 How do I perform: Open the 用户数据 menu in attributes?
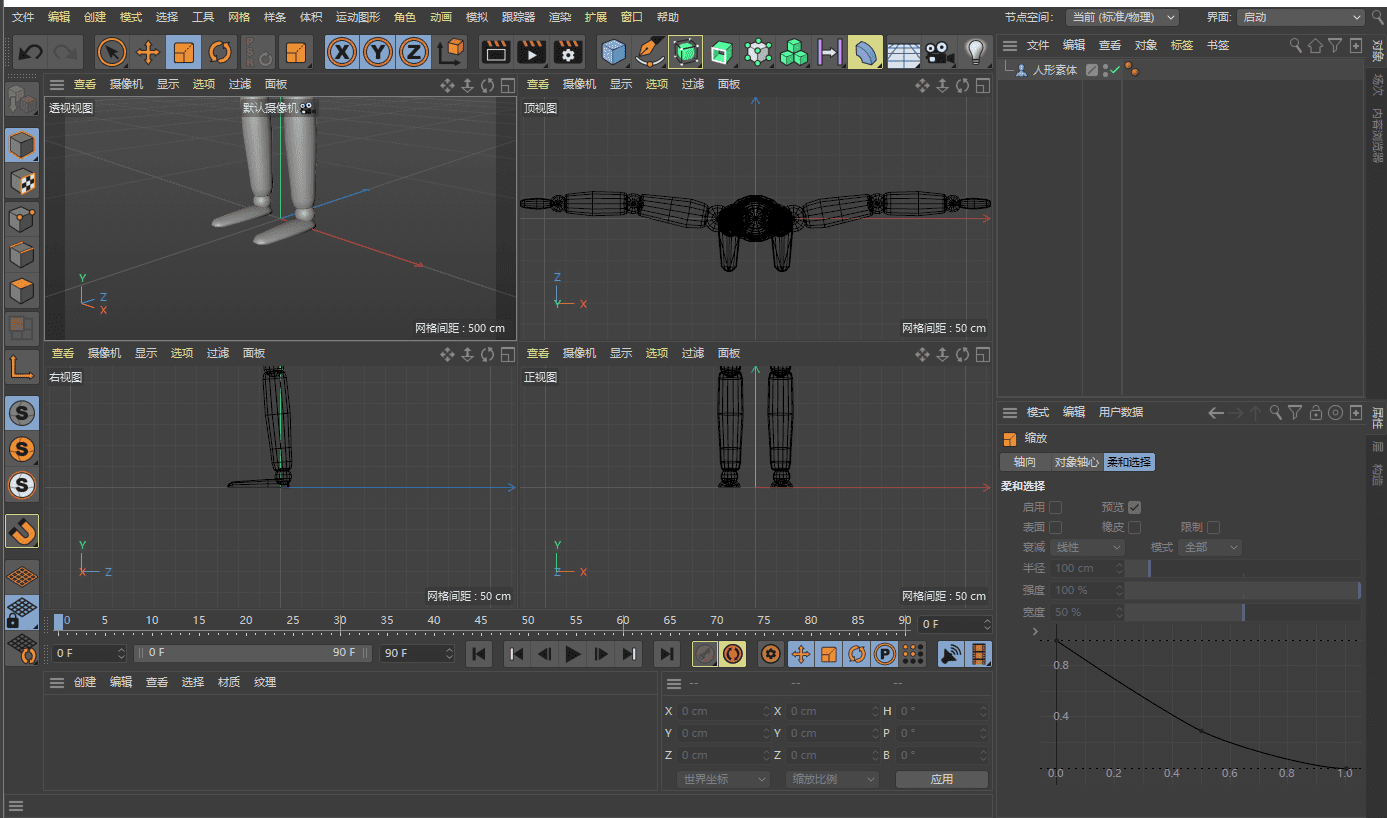tap(1121, 412)
